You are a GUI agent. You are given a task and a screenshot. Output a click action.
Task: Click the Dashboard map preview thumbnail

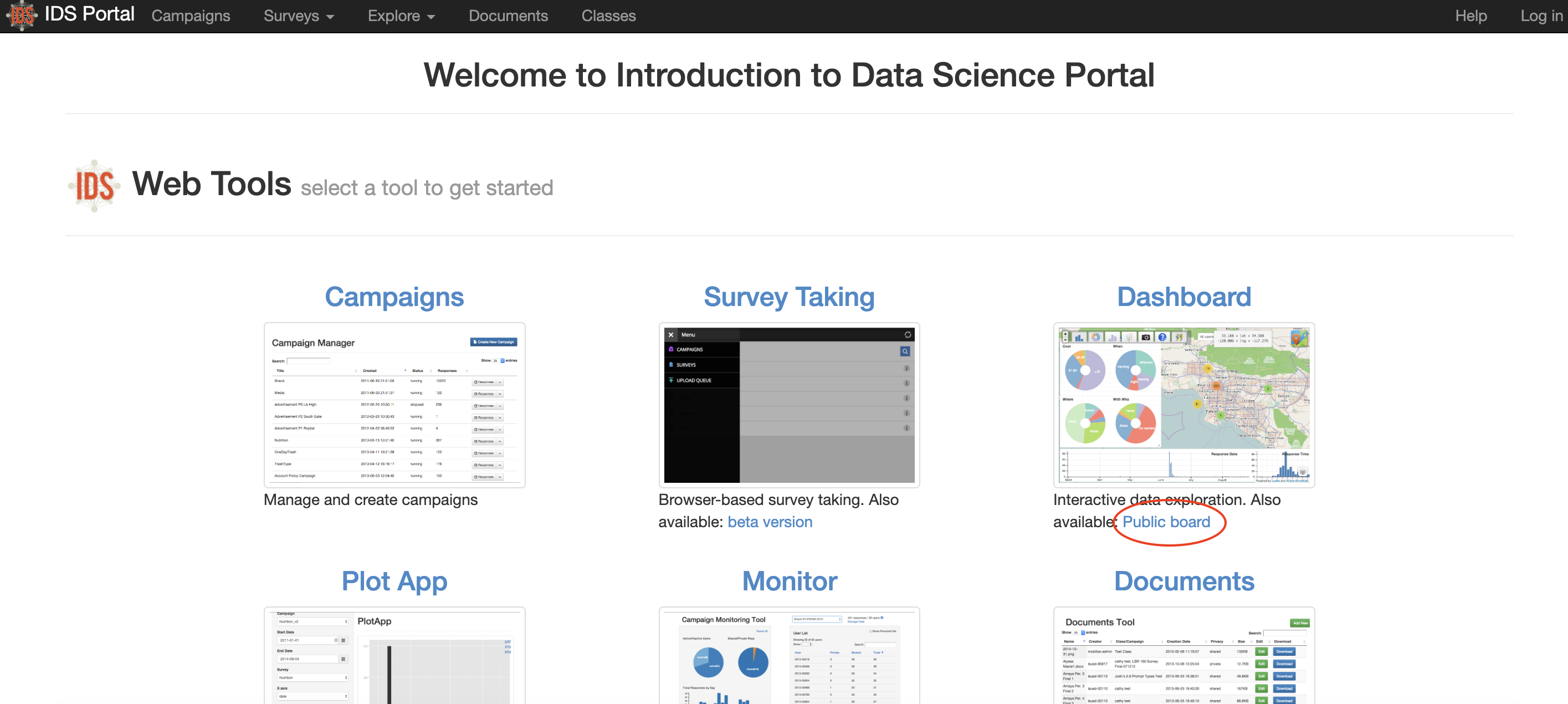tap(1183, 405)
